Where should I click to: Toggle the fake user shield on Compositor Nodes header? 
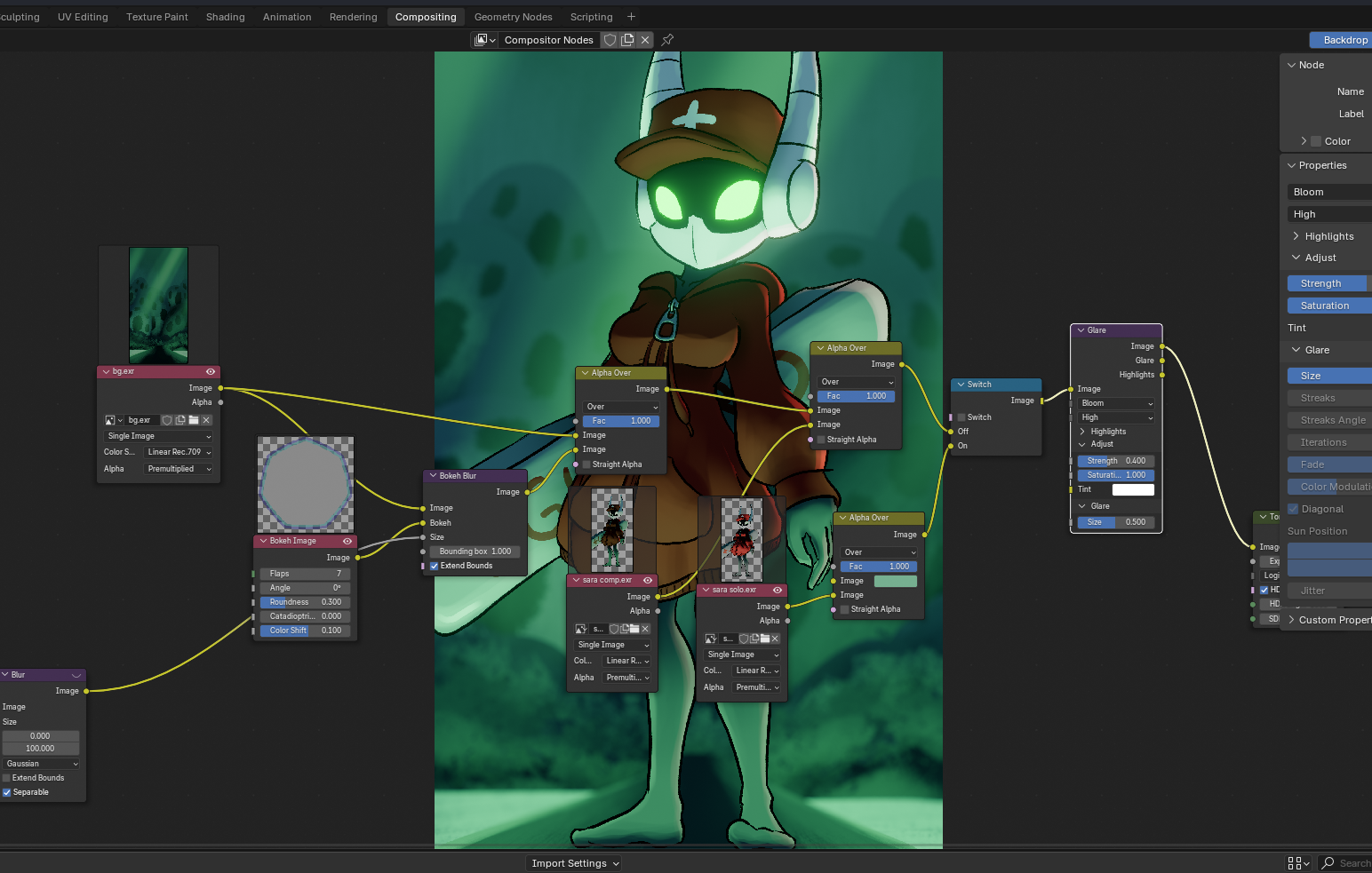click(610, 40)
